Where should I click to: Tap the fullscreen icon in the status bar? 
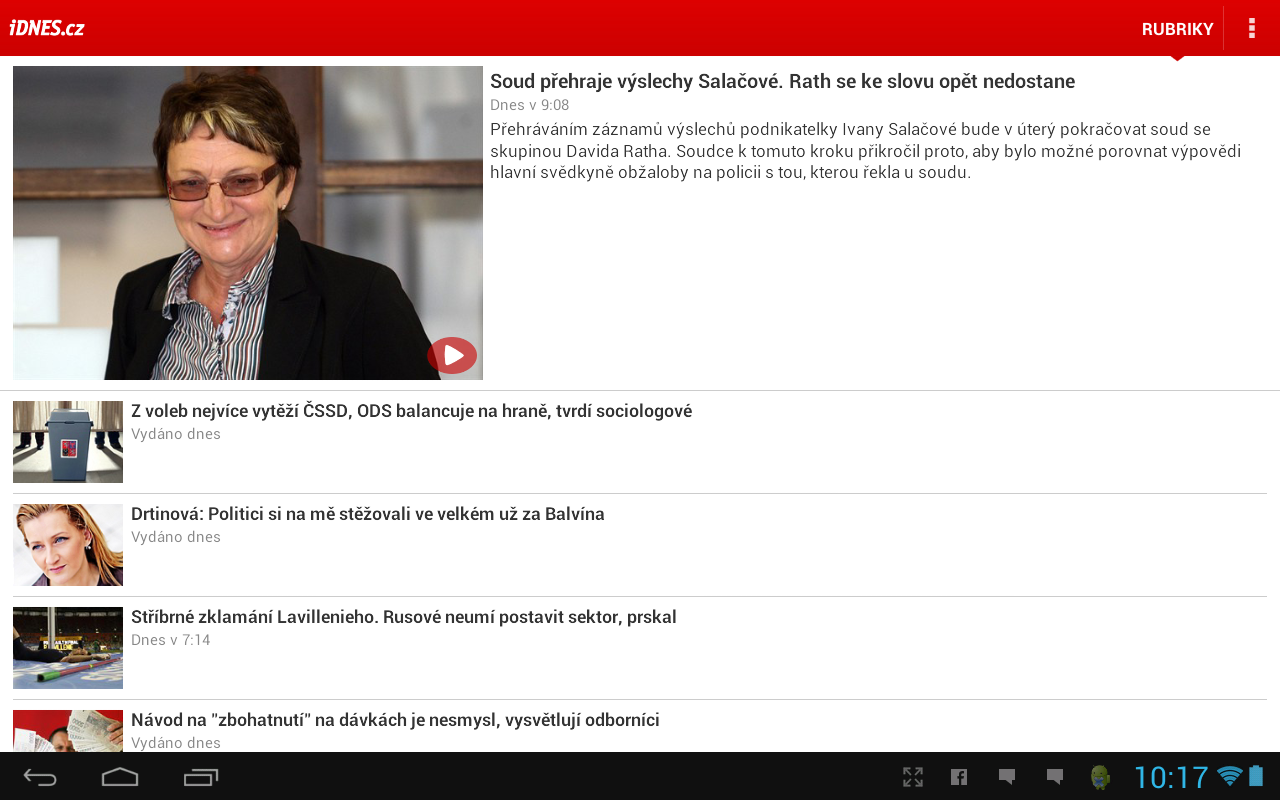coord(913,776)
